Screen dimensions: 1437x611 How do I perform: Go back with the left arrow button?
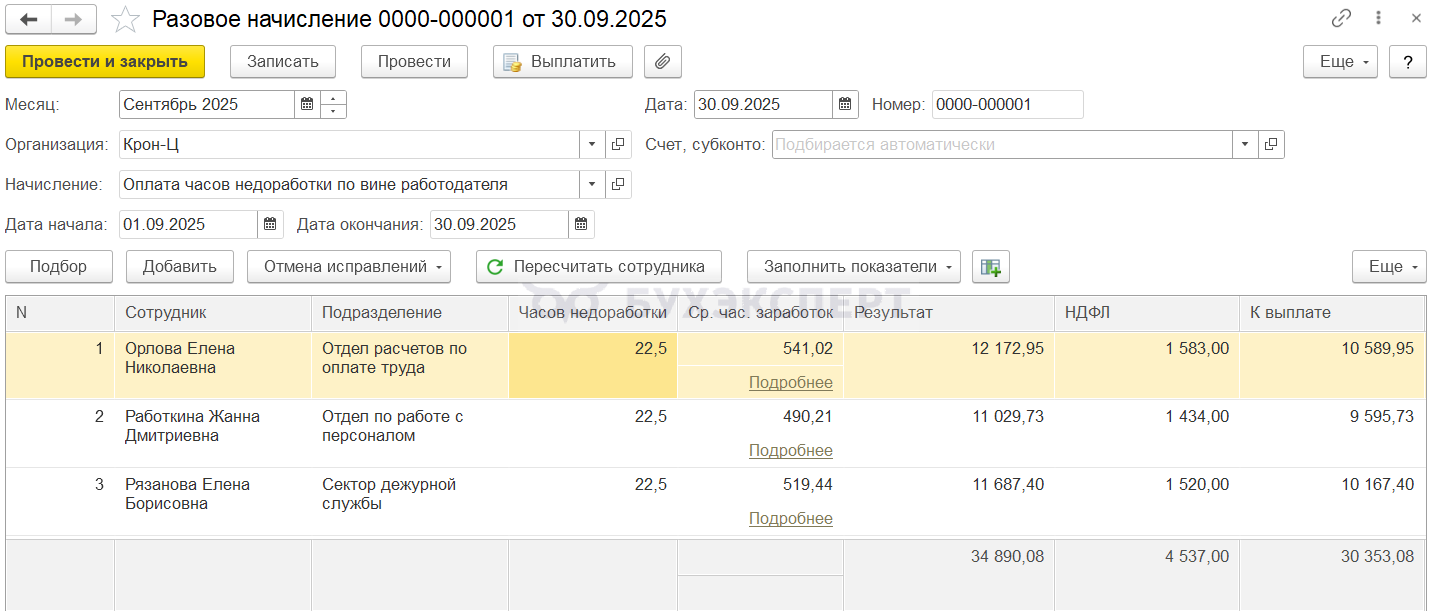pos(29,19)
